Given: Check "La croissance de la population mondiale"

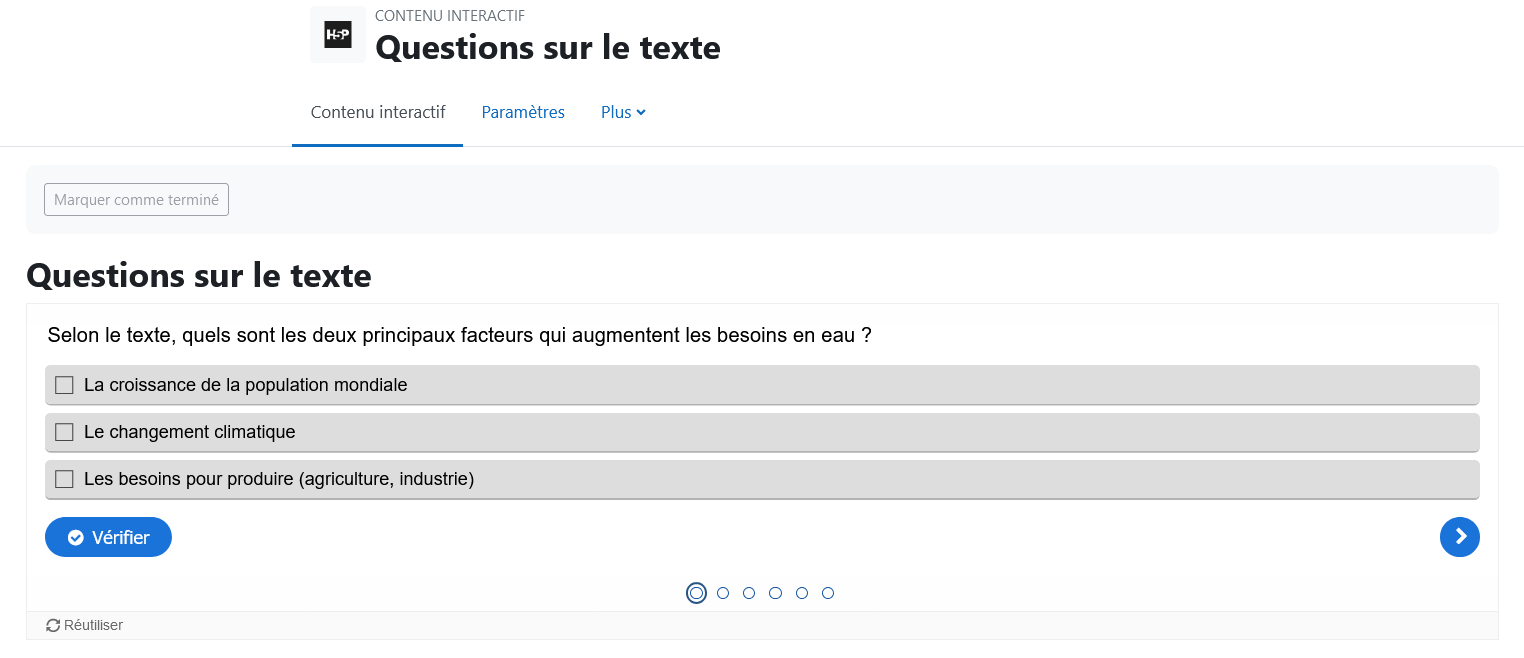Looking at the screenshot, I should coord(762,385).
